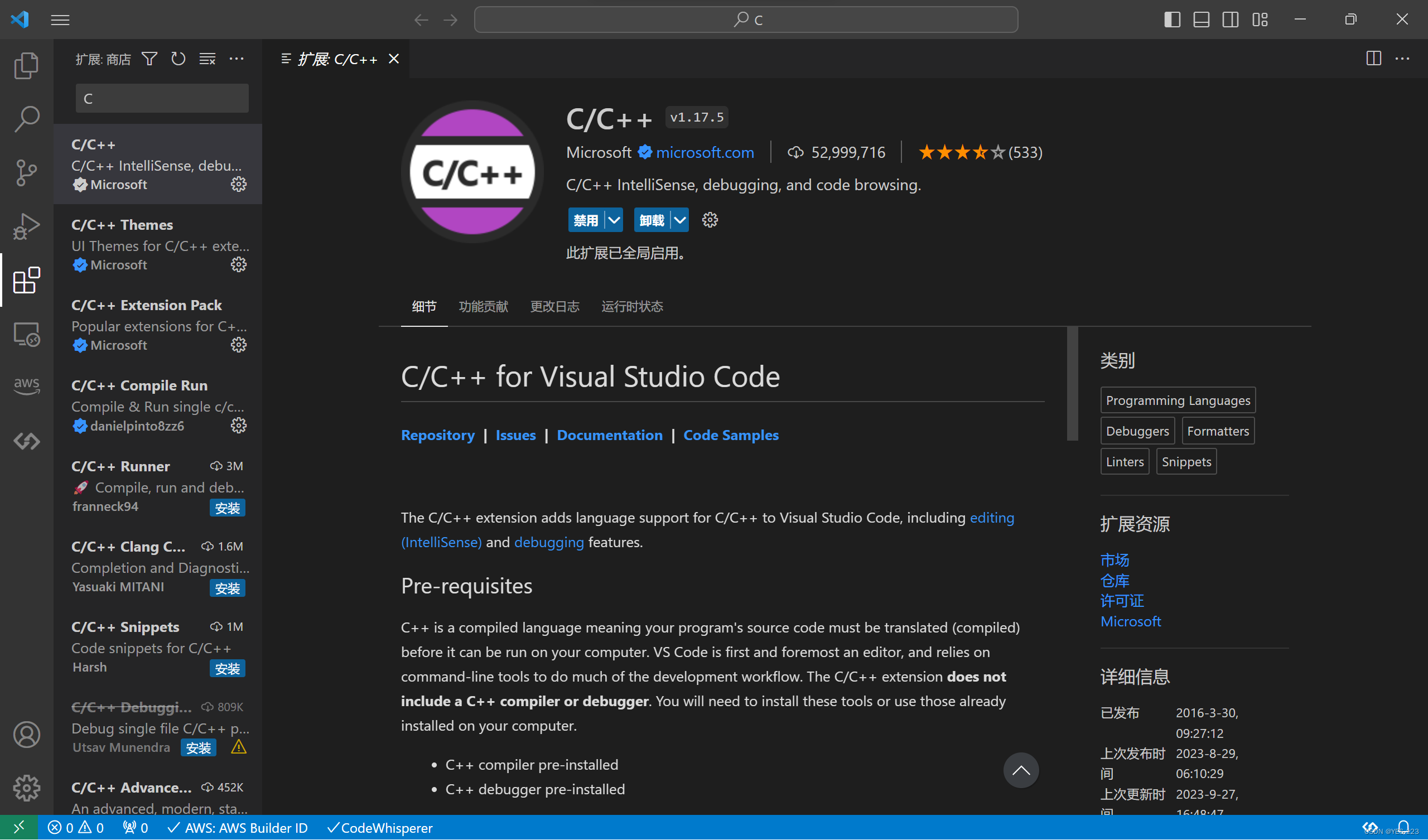Viewport: 1428px width, 840px height.
Task: Toggle the bottom panel visibility
Action: 1202,20
